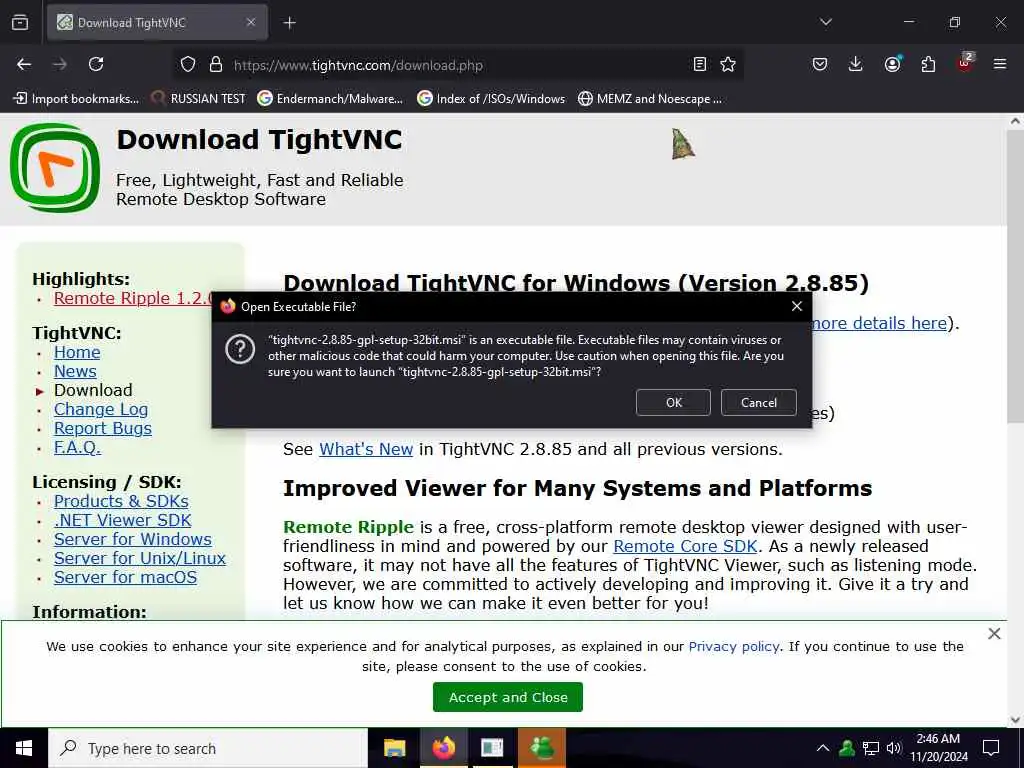Confirm launch with OK button

click(673, 402)
